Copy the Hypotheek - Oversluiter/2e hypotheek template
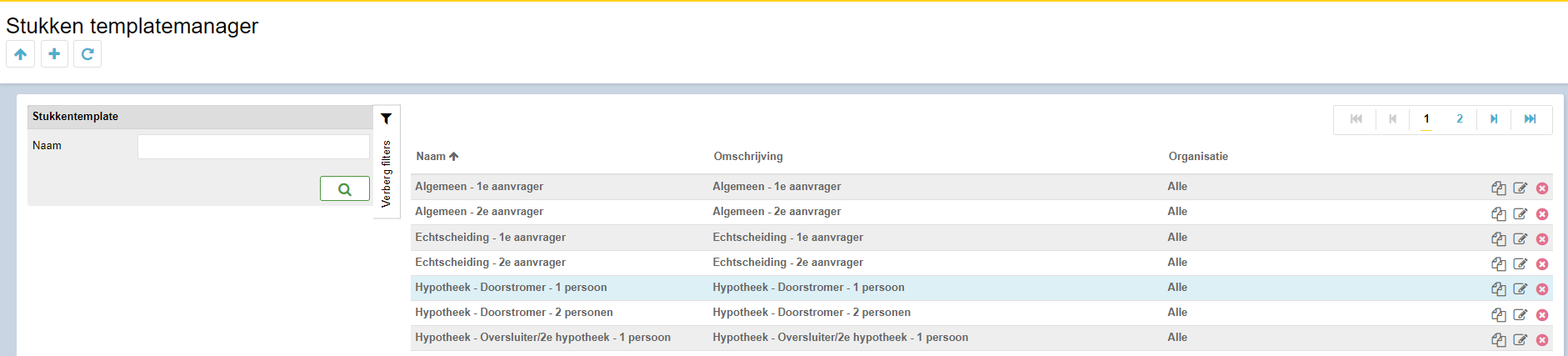Viewport: 1568px width, 356px height. [1498, 339]
